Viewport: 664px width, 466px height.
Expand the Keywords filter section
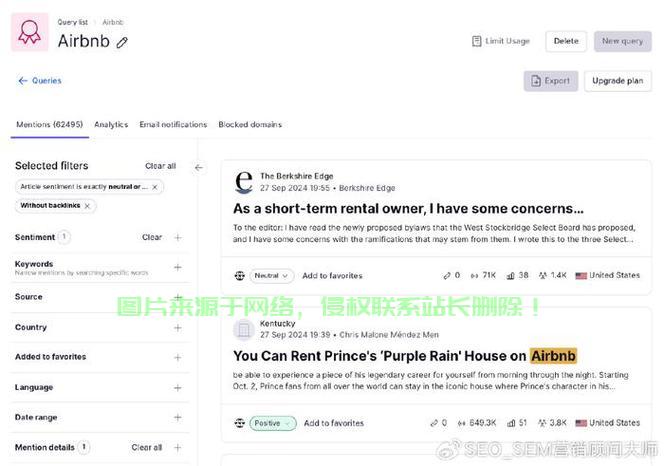[178, 267]
